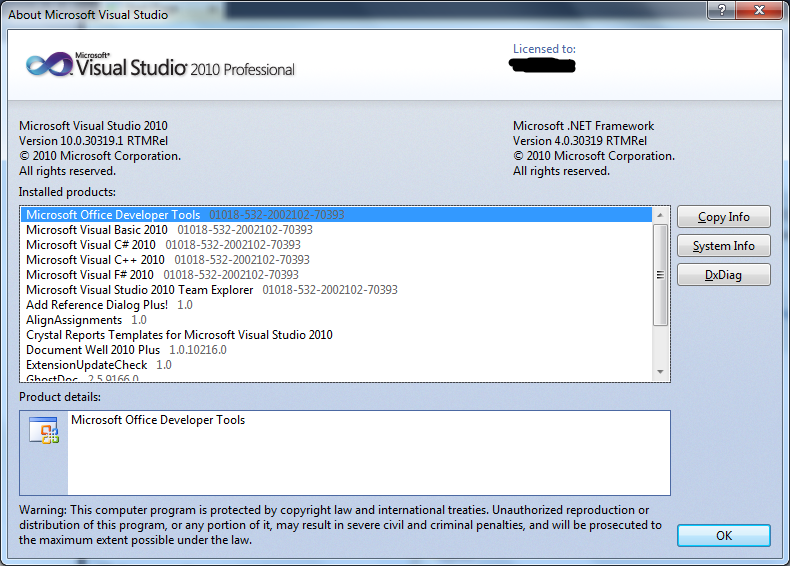Select Visual Studio 2010 Team Explorer row
The height and width of the screenshot is (566, 790).
tap(337, 290)
